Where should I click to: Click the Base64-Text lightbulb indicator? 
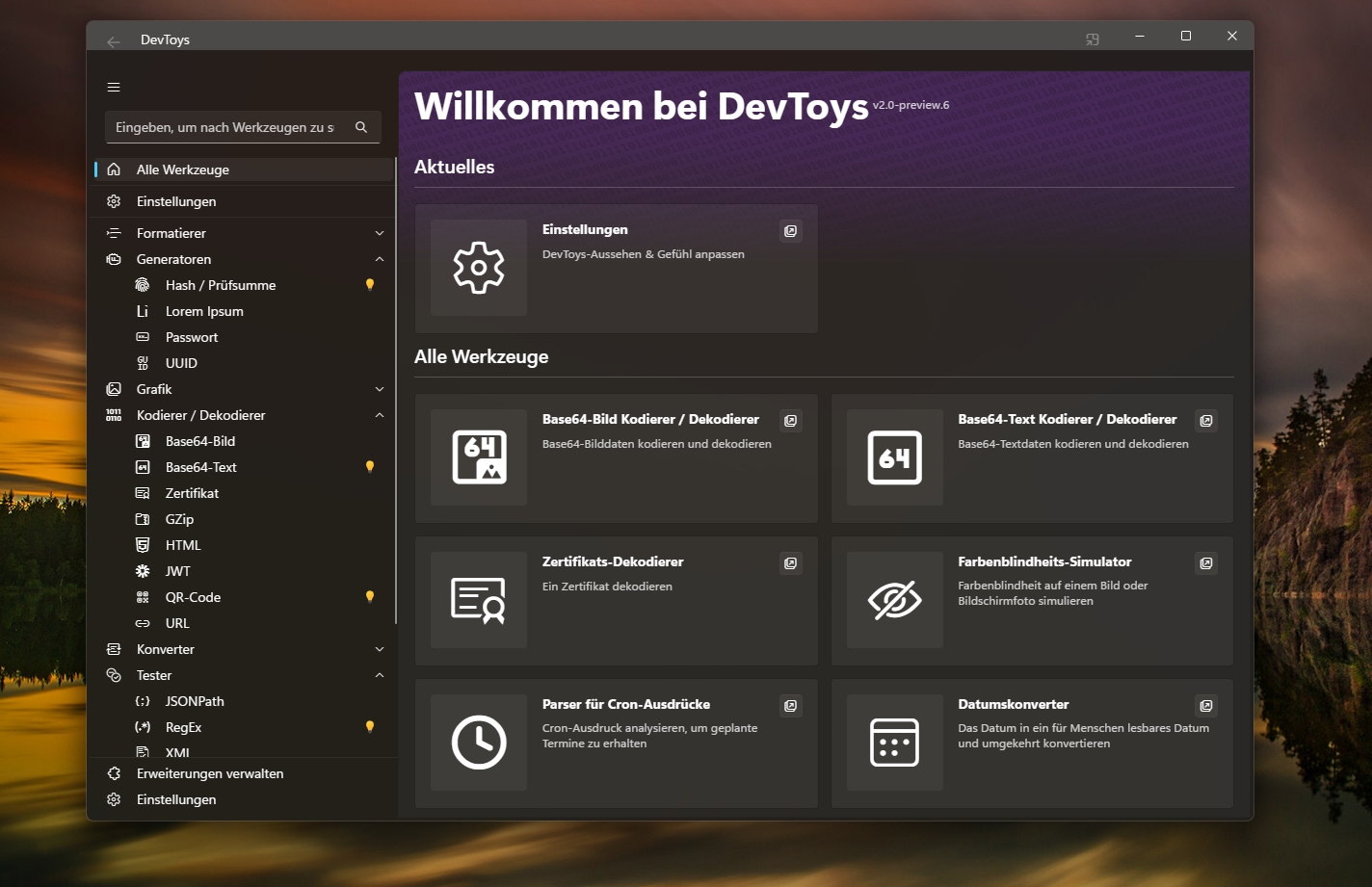click(x=370, y=466)
